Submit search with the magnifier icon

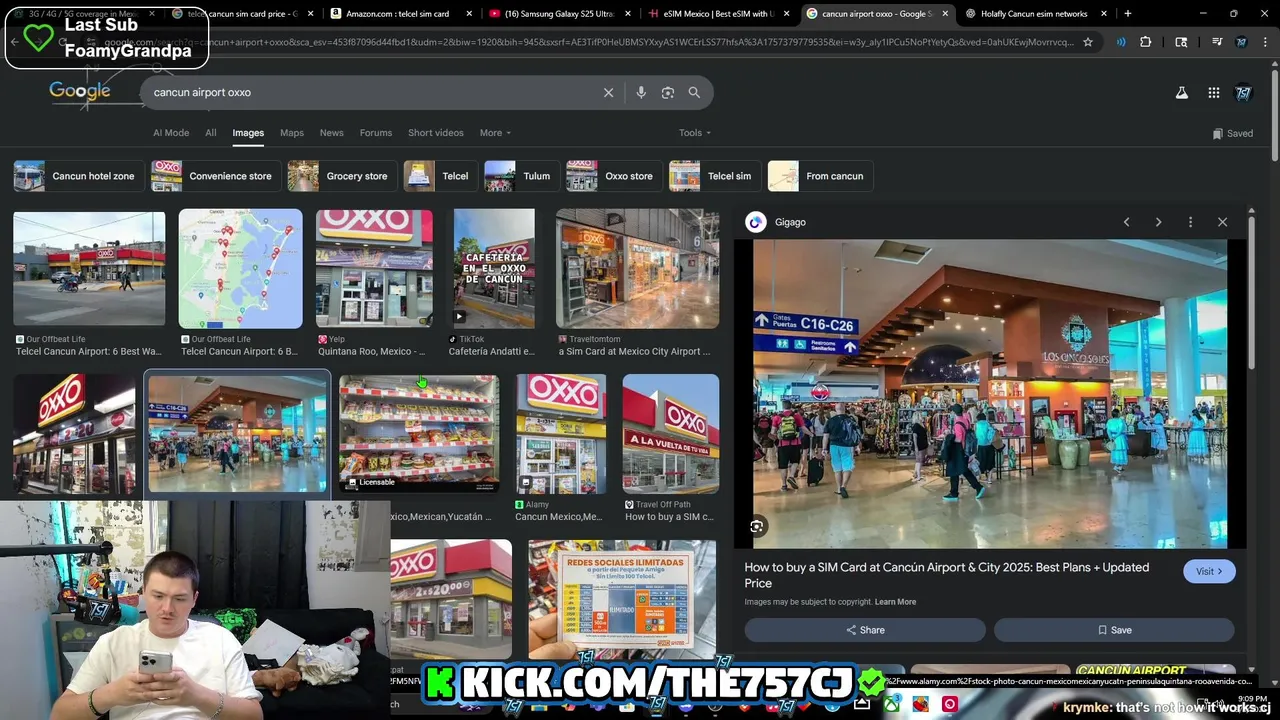point(694,92)
